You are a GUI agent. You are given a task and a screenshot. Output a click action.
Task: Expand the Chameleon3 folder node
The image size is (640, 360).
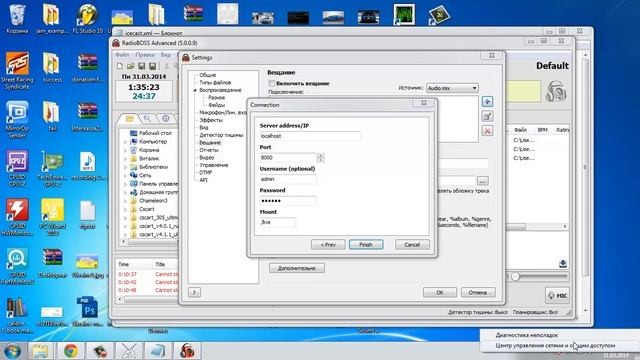(x=125, y=201)
